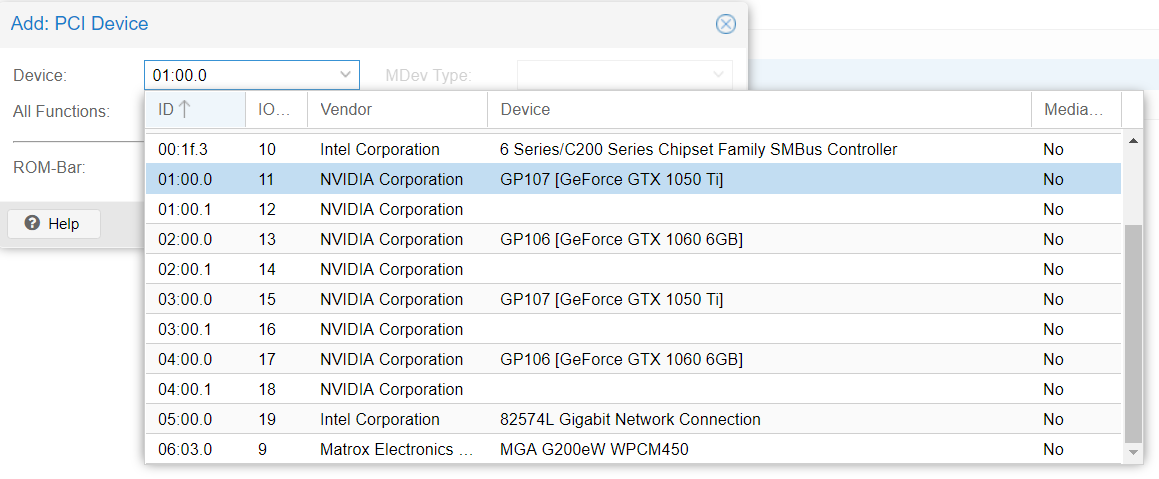Click the Add: PCI Device title
This screenshot has width=1159, height=479.
click(79, 24)
